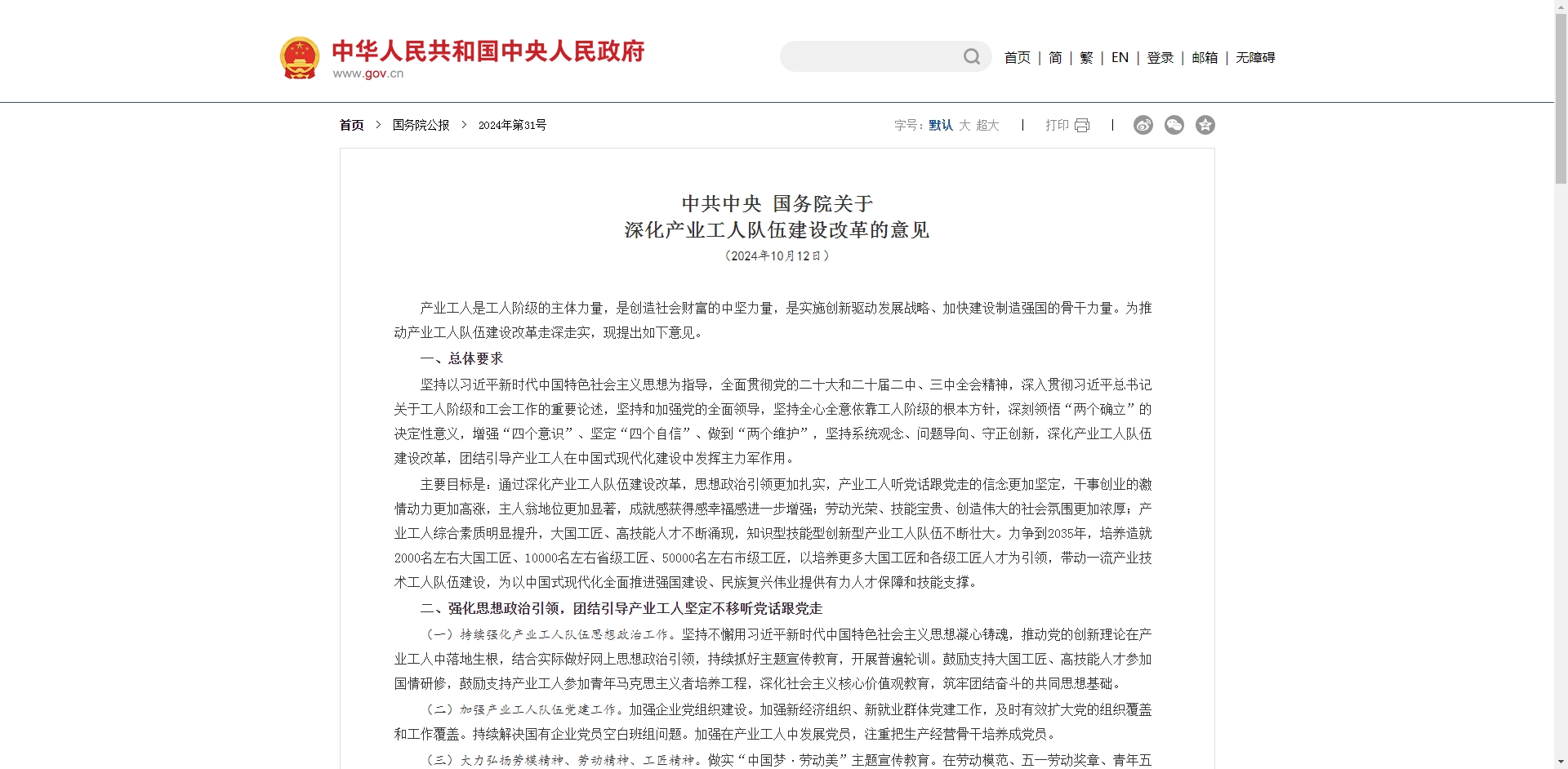
Task: Click the scrollbar down arrow
Action: 1561,762
